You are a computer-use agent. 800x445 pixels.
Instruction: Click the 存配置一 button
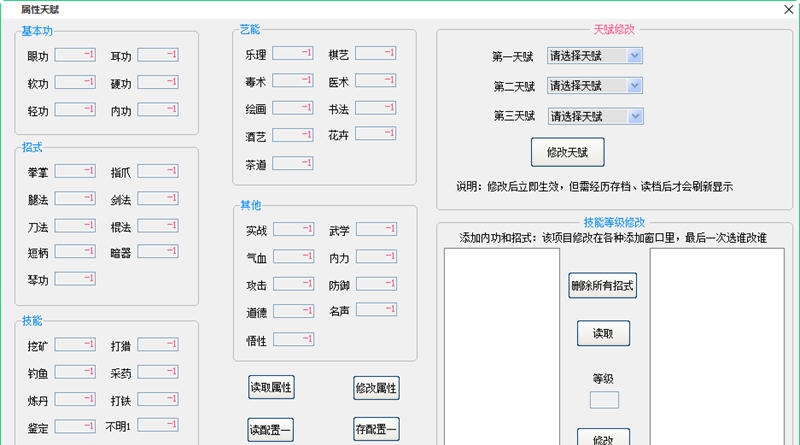376,431
